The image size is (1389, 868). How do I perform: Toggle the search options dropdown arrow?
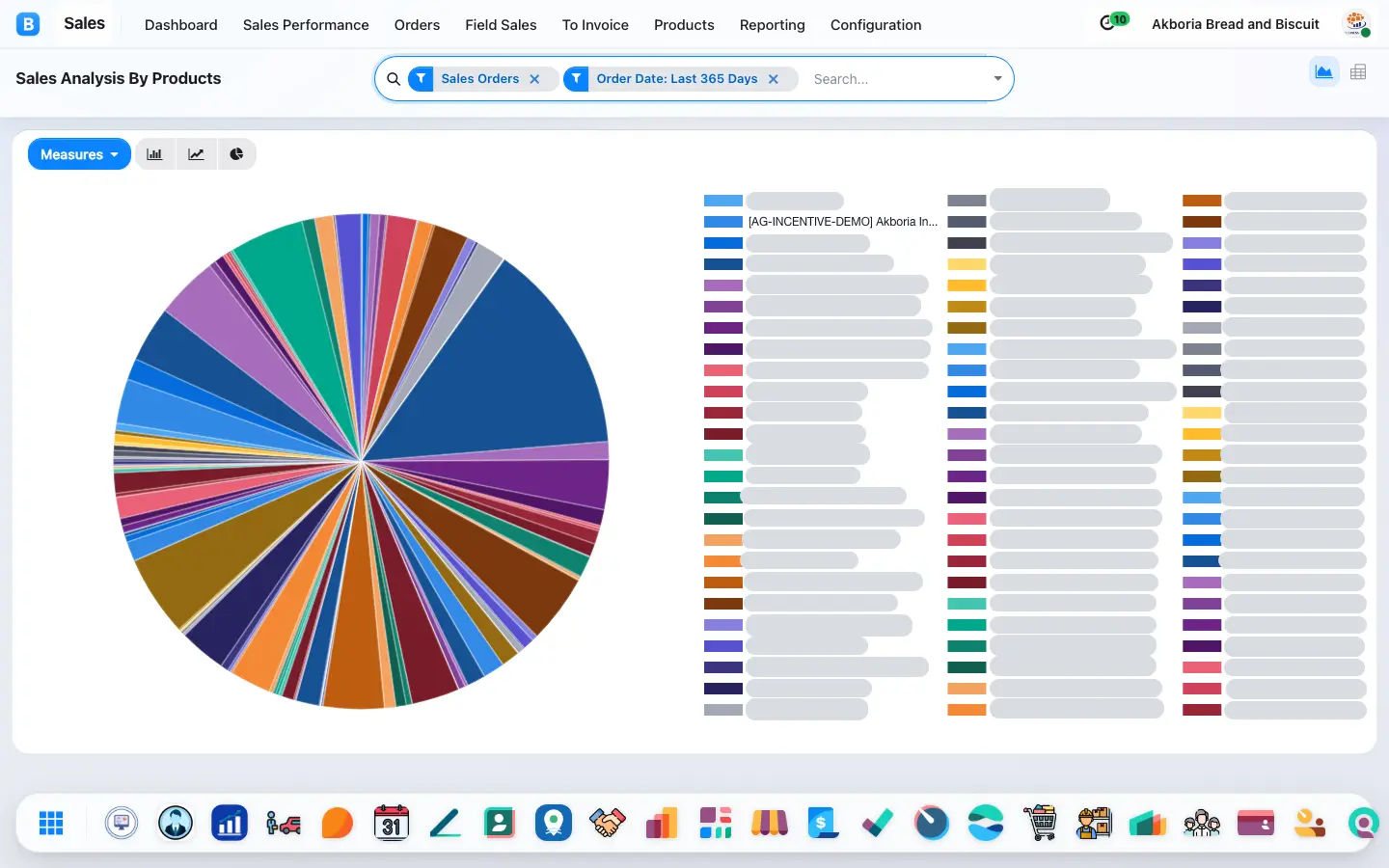tap(997, 79)
